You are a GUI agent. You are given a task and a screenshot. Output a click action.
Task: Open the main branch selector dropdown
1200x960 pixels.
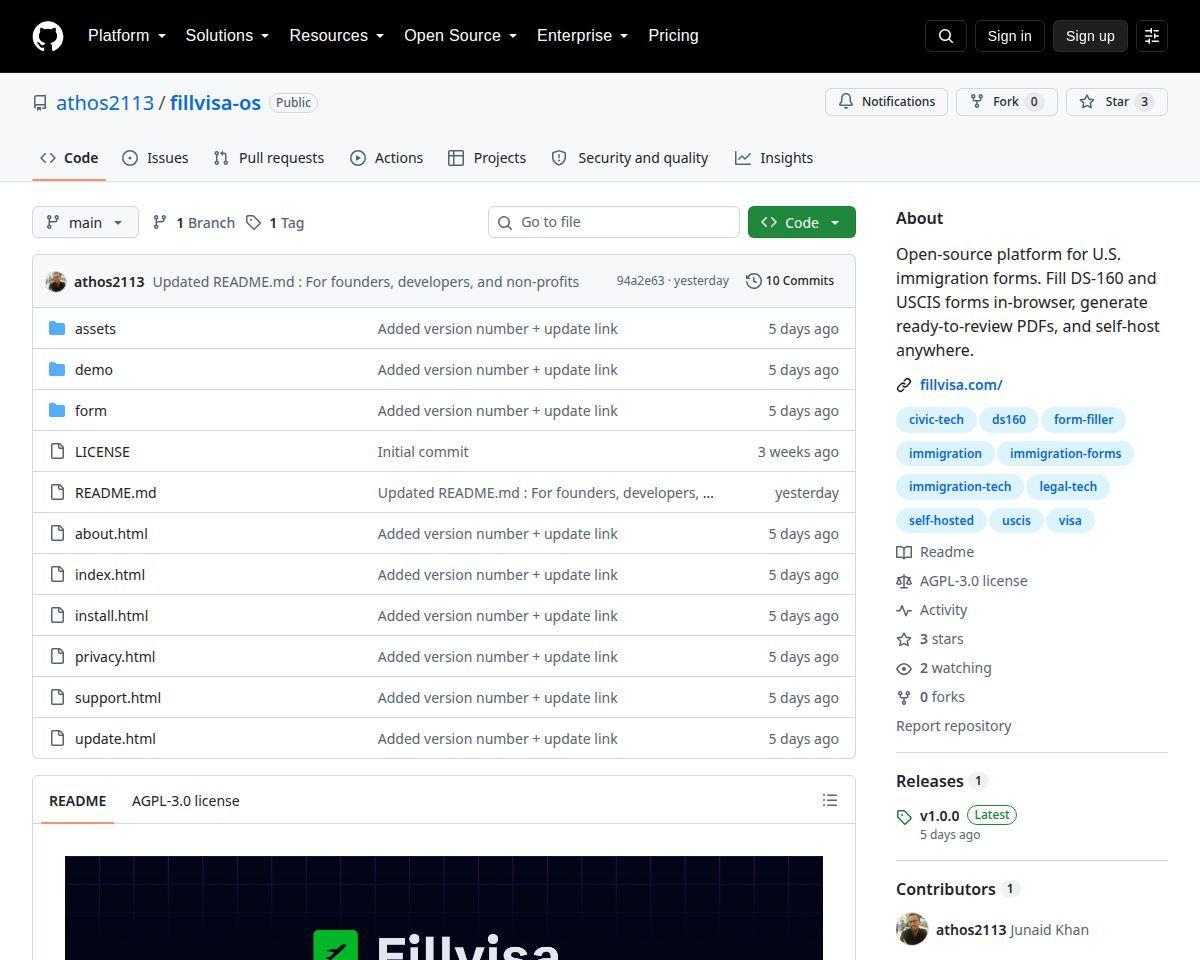(85, 222)
